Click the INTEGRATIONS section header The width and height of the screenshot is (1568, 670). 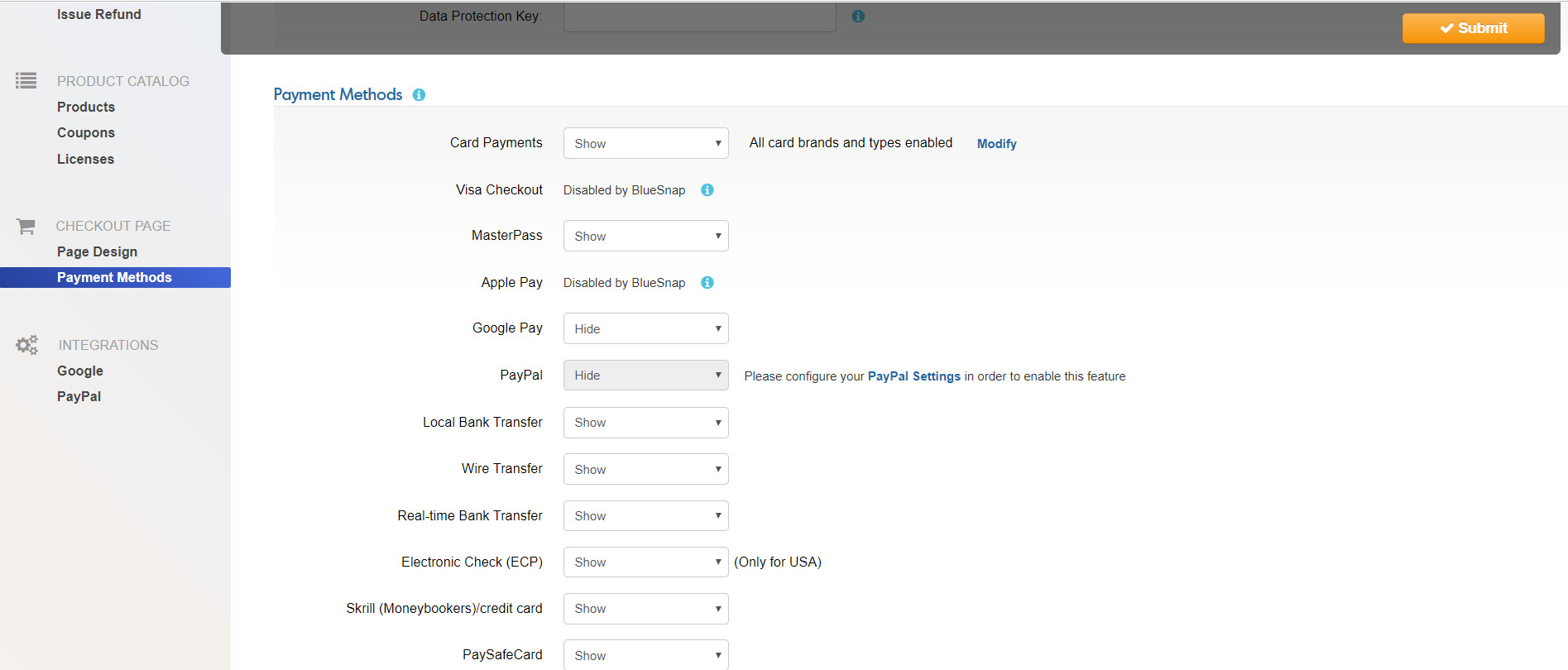[108, 345]
